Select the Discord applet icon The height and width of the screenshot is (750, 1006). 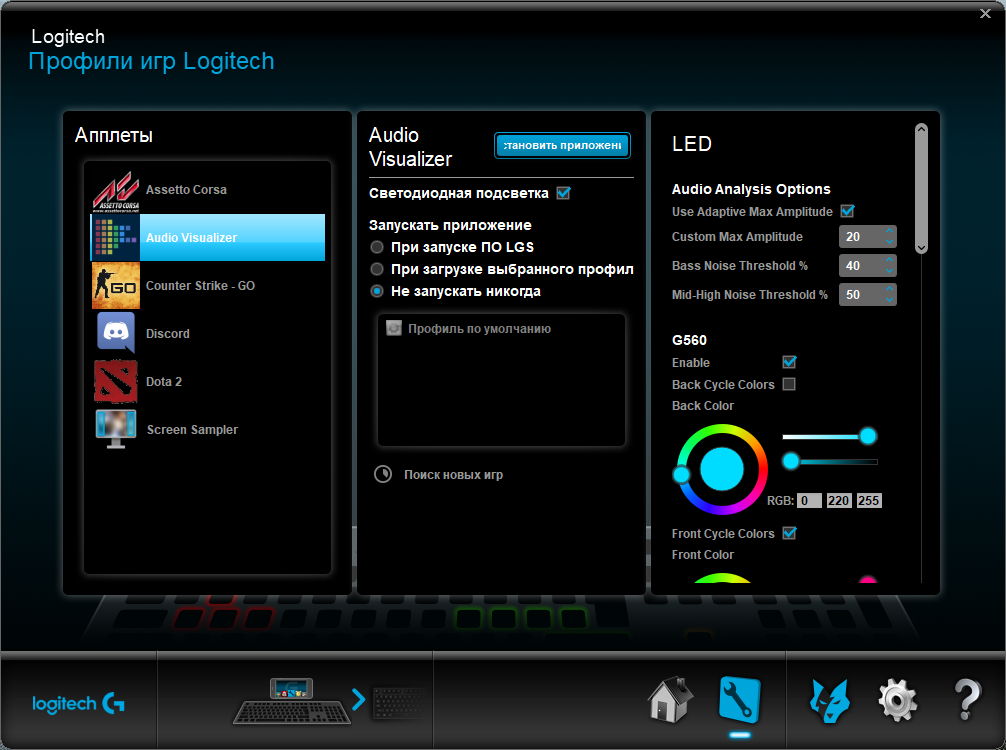pos(115,333)
